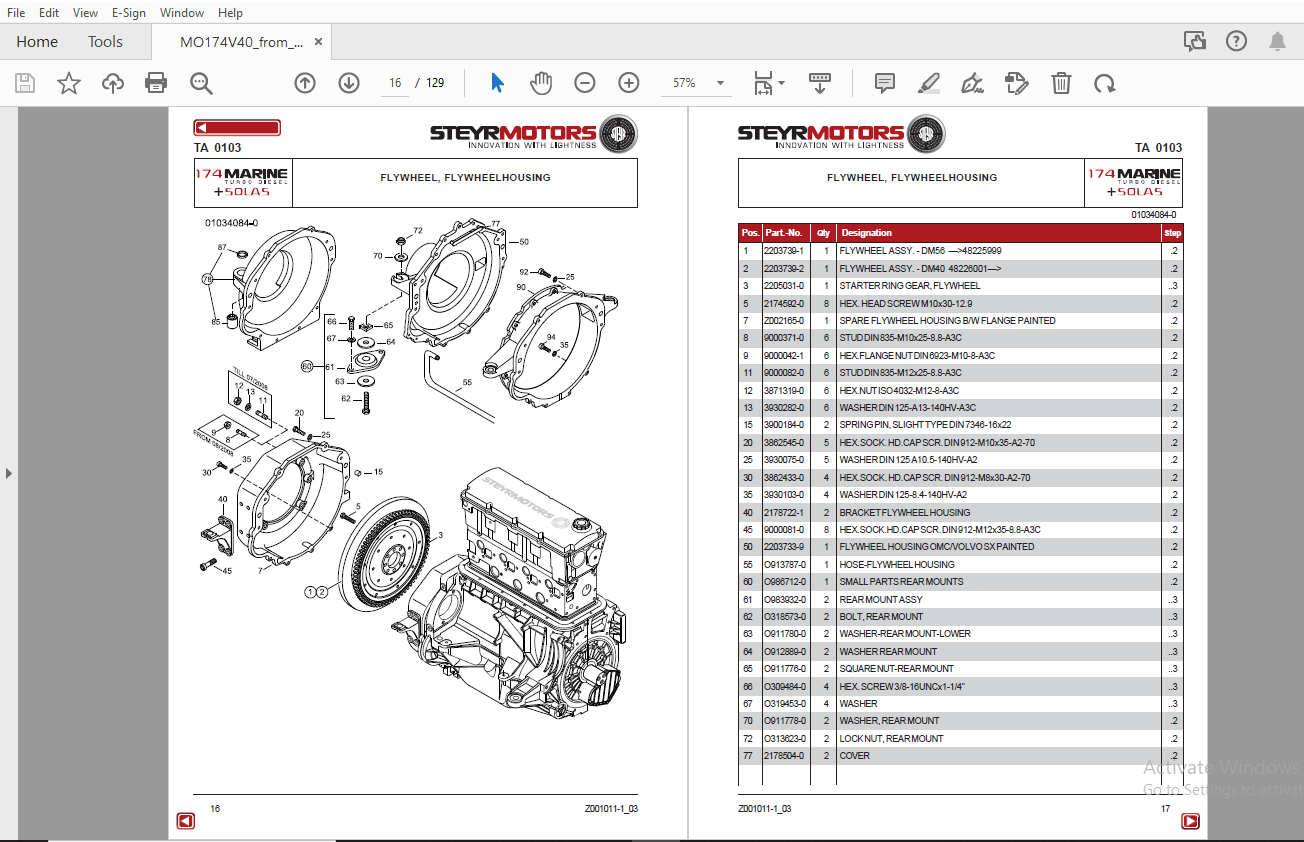Bookmark document with the star icon

click(x=69, y=83)
